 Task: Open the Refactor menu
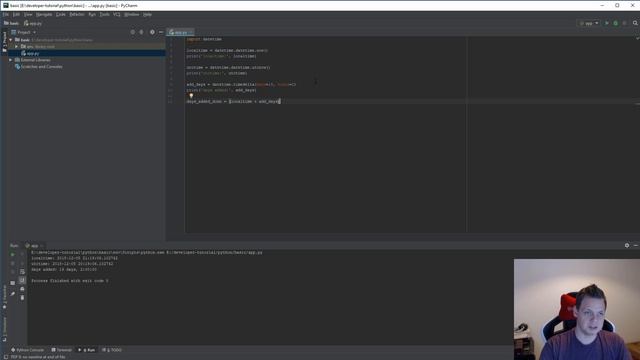(77, 14)
